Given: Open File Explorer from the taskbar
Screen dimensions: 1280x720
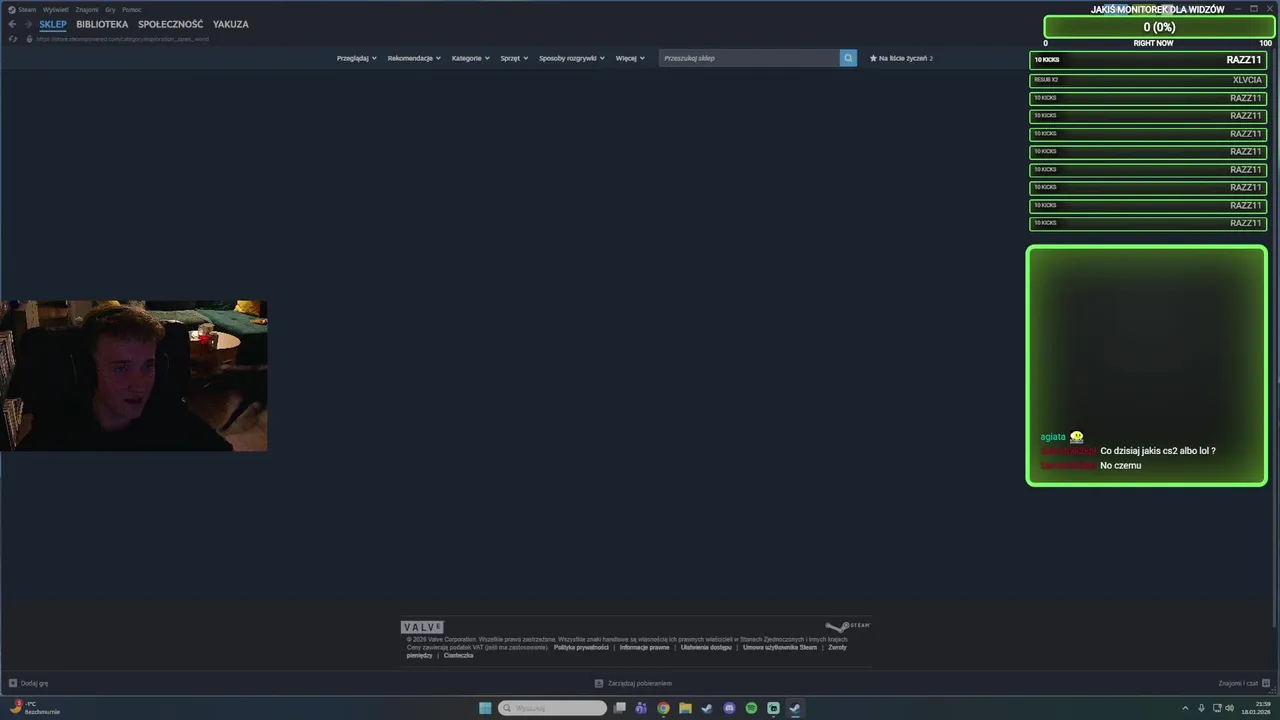Looking at the screenshot, I should [x=685, y=708].
